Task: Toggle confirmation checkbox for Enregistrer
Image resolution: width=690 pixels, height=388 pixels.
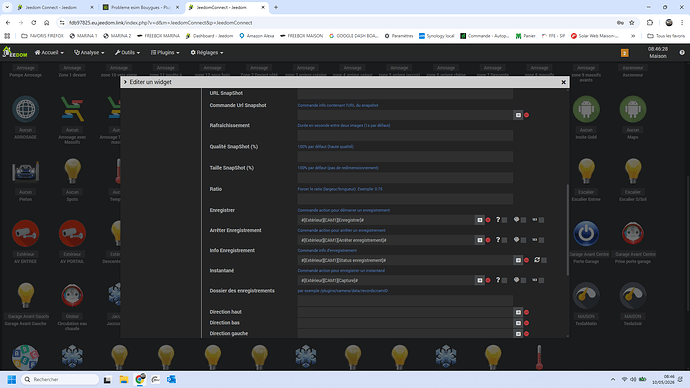Action: click(505, 220)
